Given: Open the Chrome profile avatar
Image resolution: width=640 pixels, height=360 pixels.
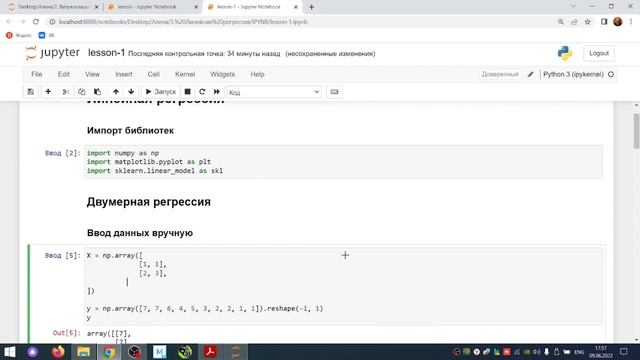Looking at the screenshot, I should point(618,22).
